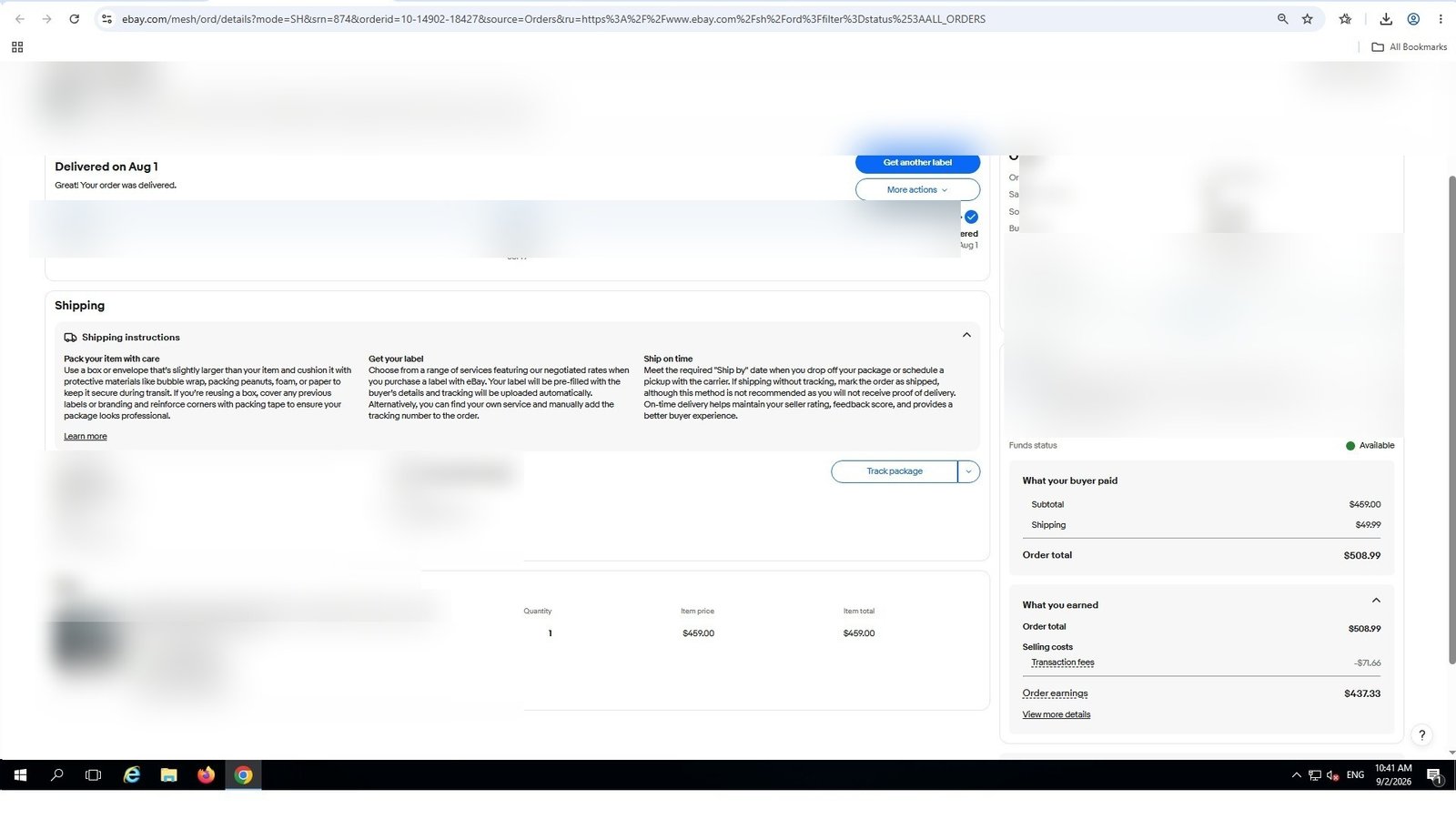Open File Explorer from the taskbar

tap(168, 775)
